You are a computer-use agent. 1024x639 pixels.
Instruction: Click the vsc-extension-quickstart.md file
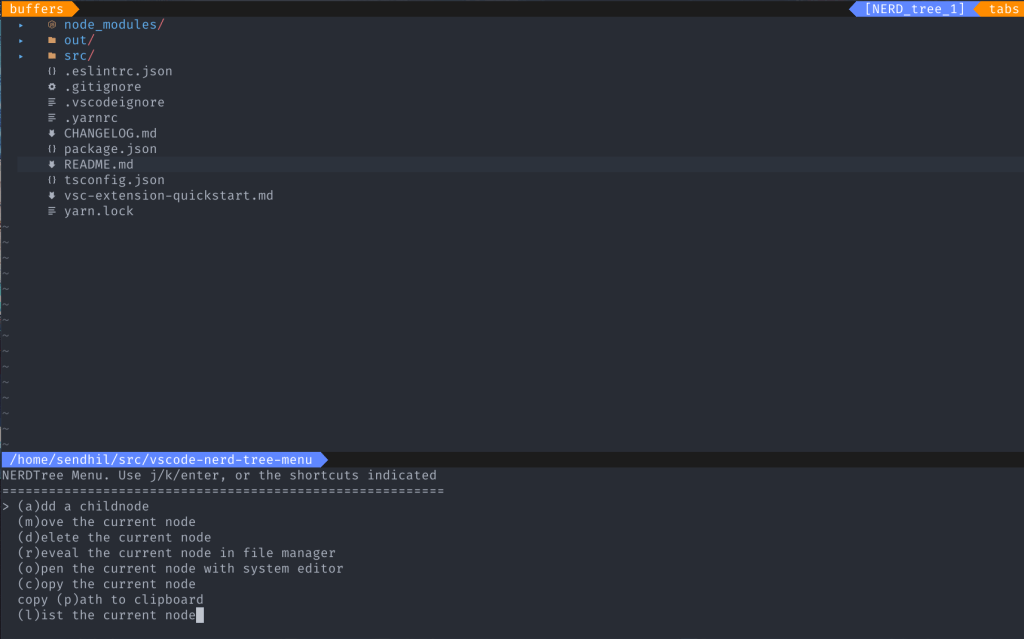click(168, 195)
